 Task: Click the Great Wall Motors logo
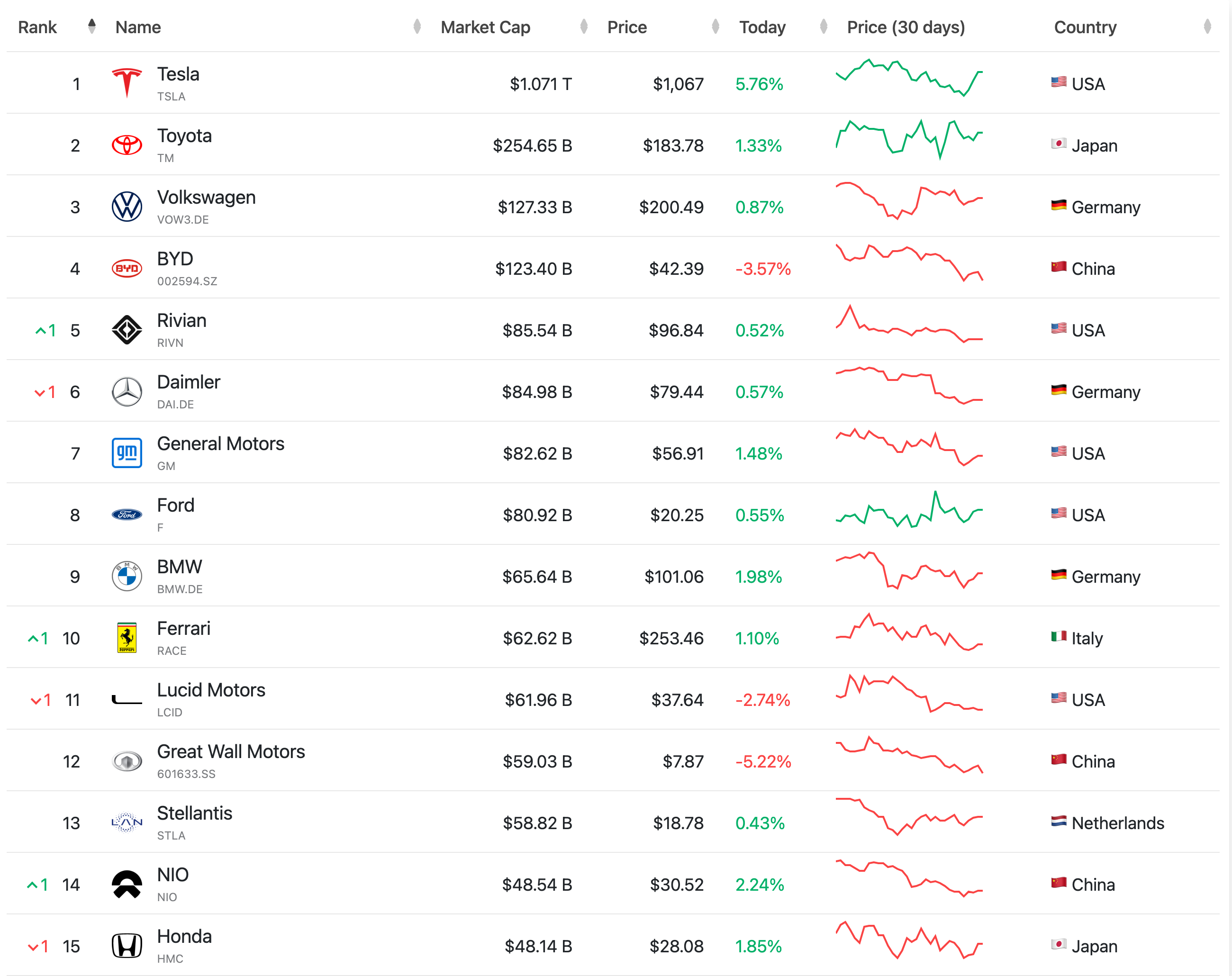pyautogui.click(x=127, y=761)
